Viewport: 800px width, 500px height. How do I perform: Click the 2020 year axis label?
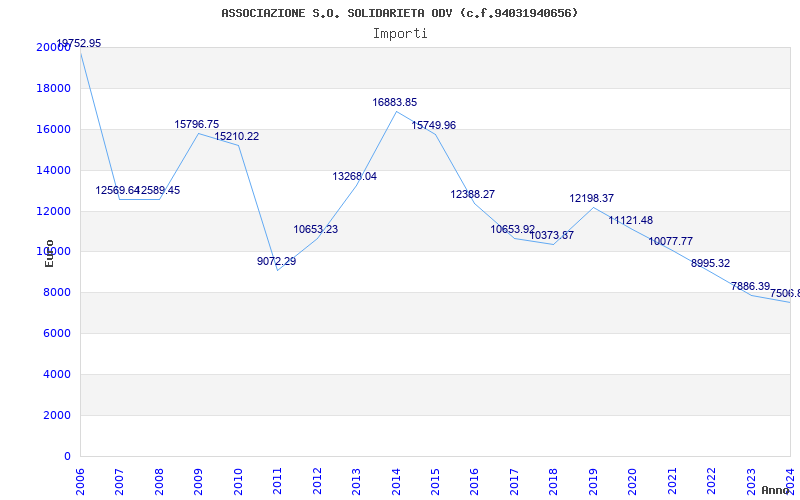633,482
